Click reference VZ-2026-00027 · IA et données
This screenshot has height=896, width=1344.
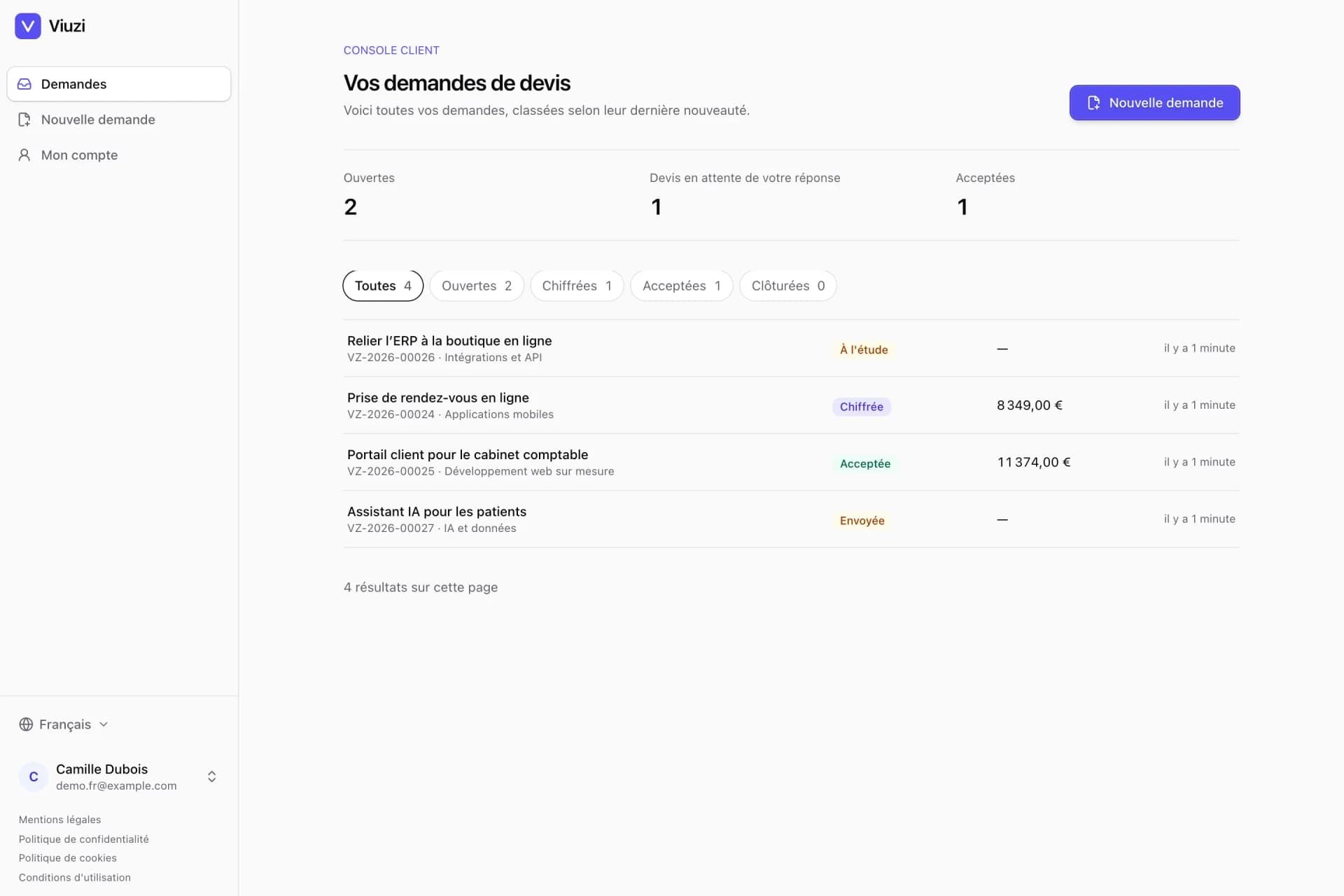point(432,528)
